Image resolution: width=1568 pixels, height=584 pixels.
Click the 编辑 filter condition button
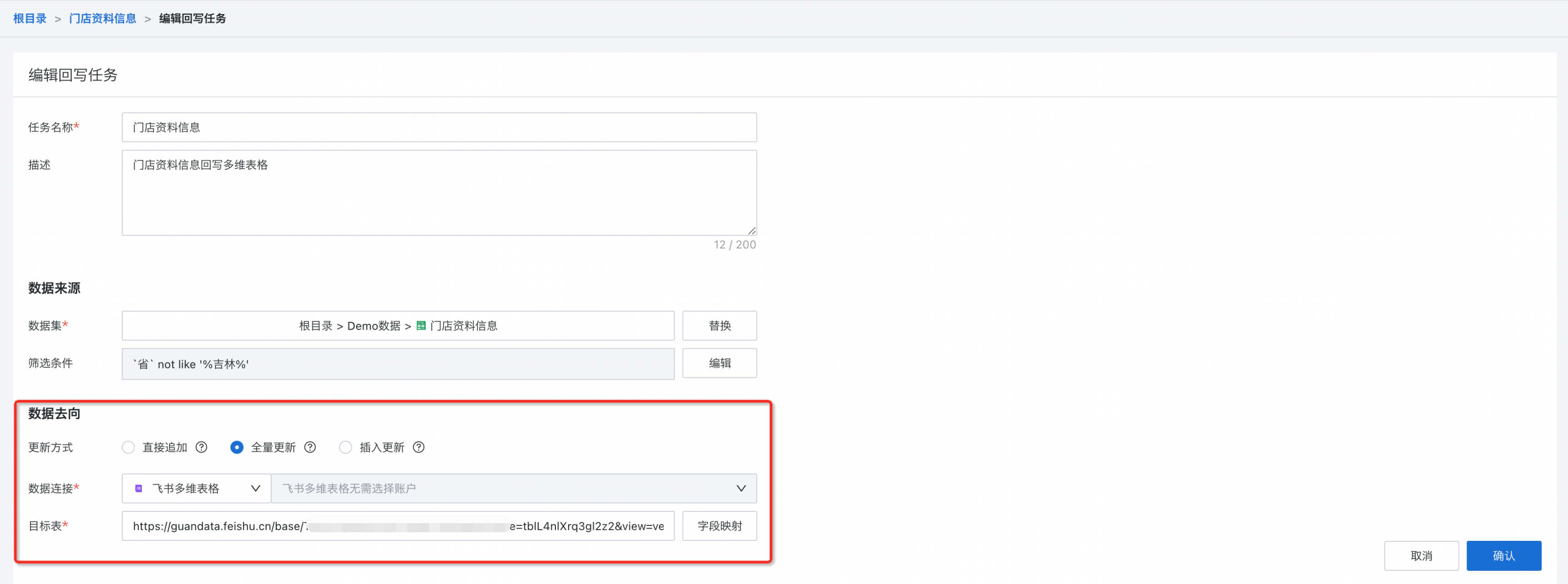[x=719, y=363]
